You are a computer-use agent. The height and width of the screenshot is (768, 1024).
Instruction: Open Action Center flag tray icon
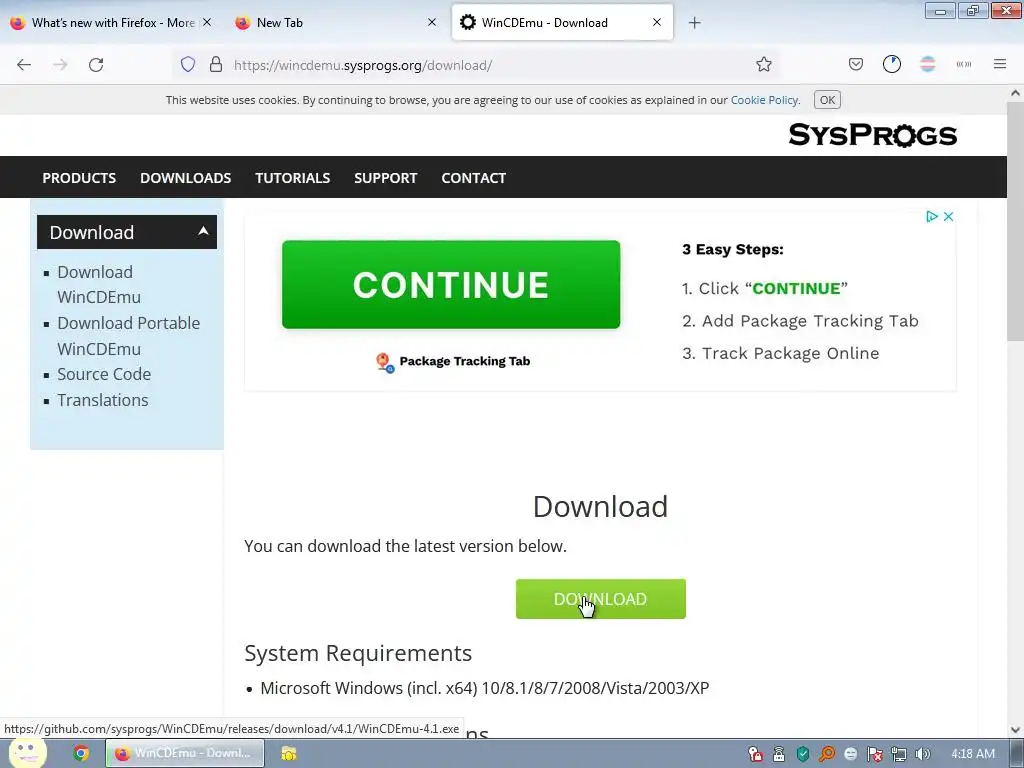tap(874, 754)
